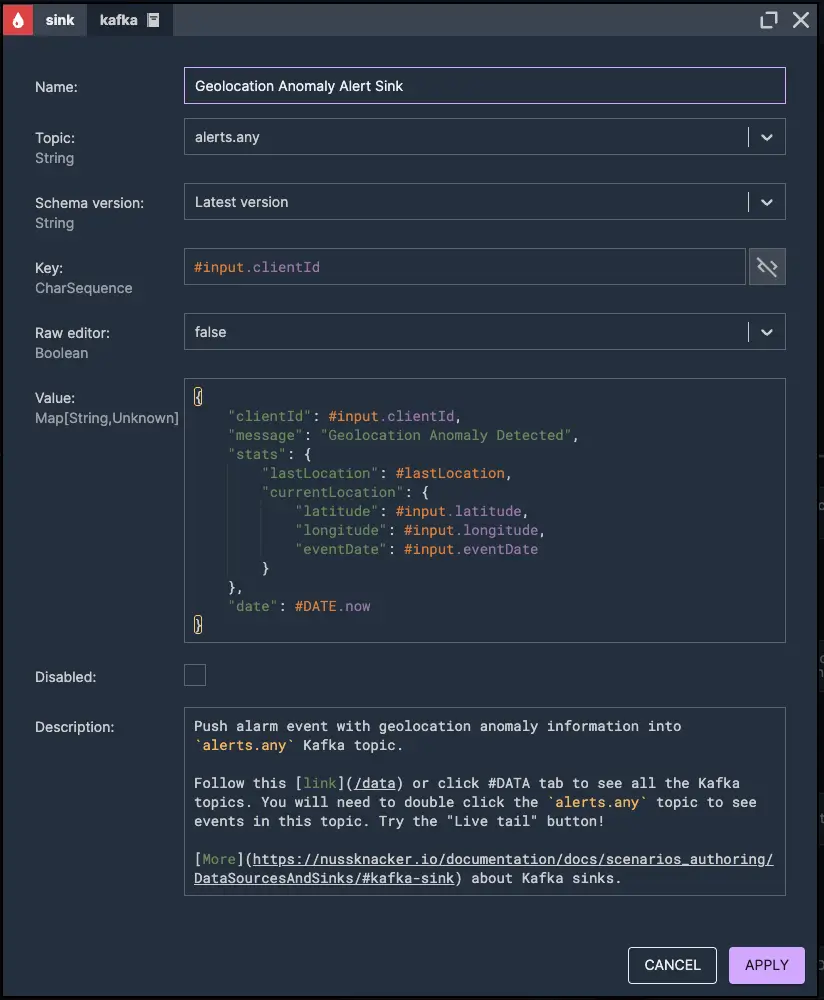Toggle the Key expression editor switch icon
This screenshot has height=1000, width=824.
pyautogui.click(x=767, y=267)
